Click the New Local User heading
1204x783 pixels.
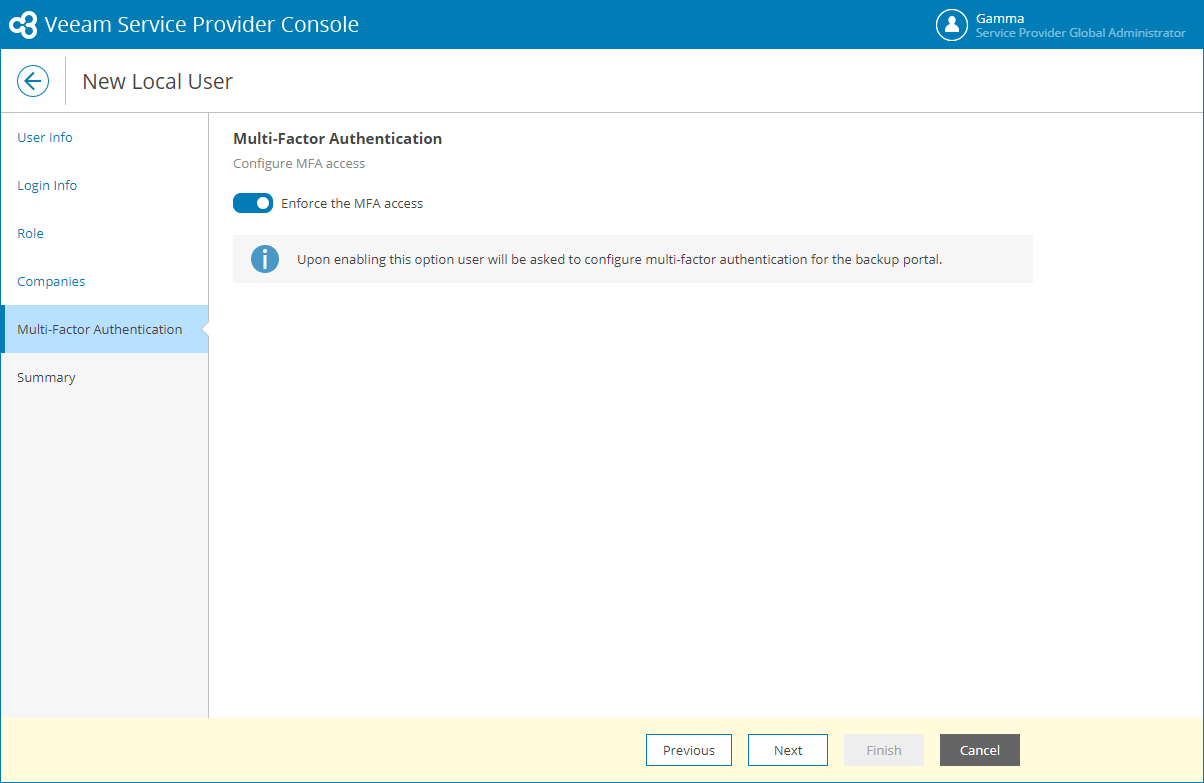click(157, 82)
